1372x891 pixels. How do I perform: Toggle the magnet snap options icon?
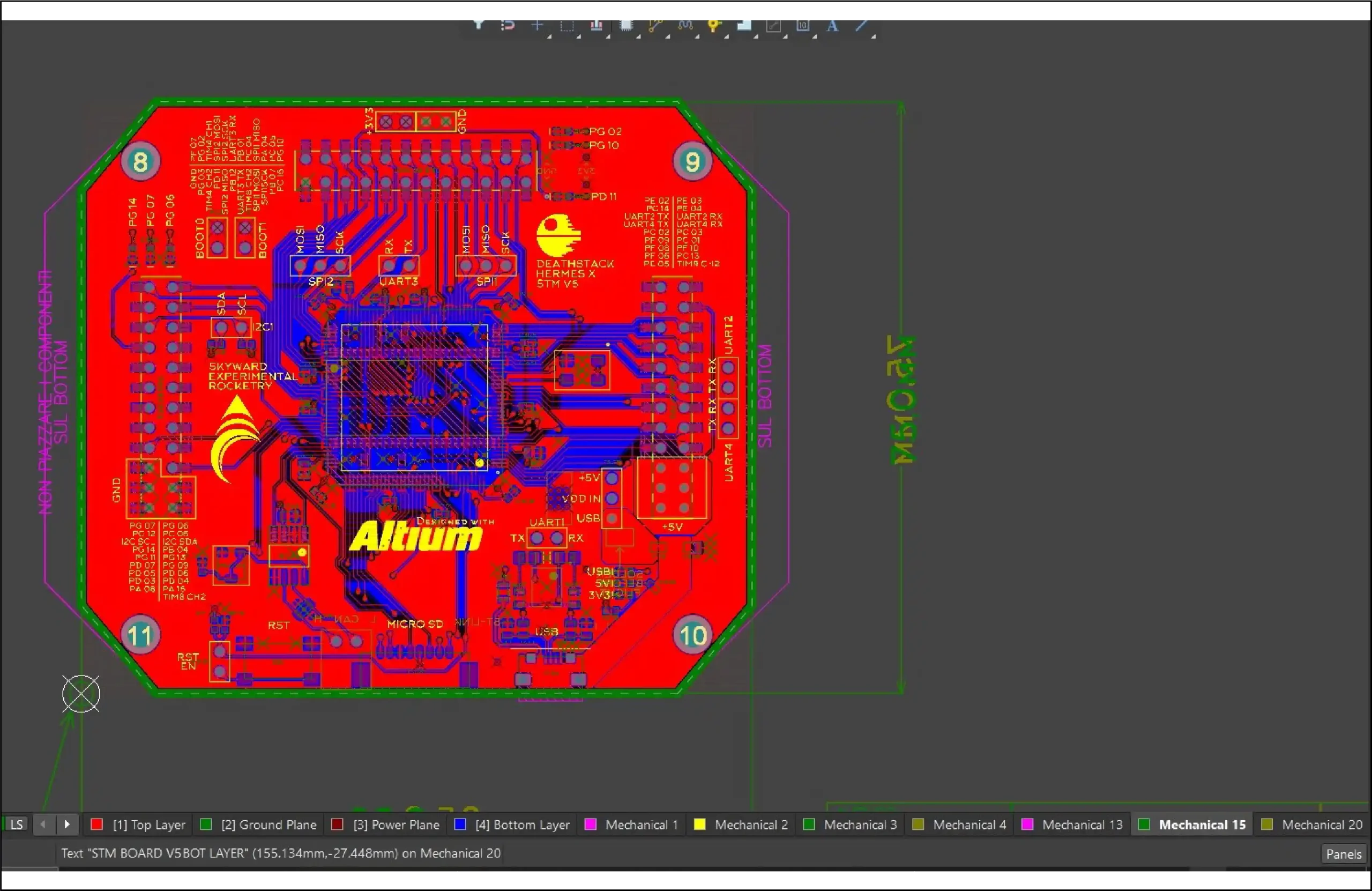508,25
